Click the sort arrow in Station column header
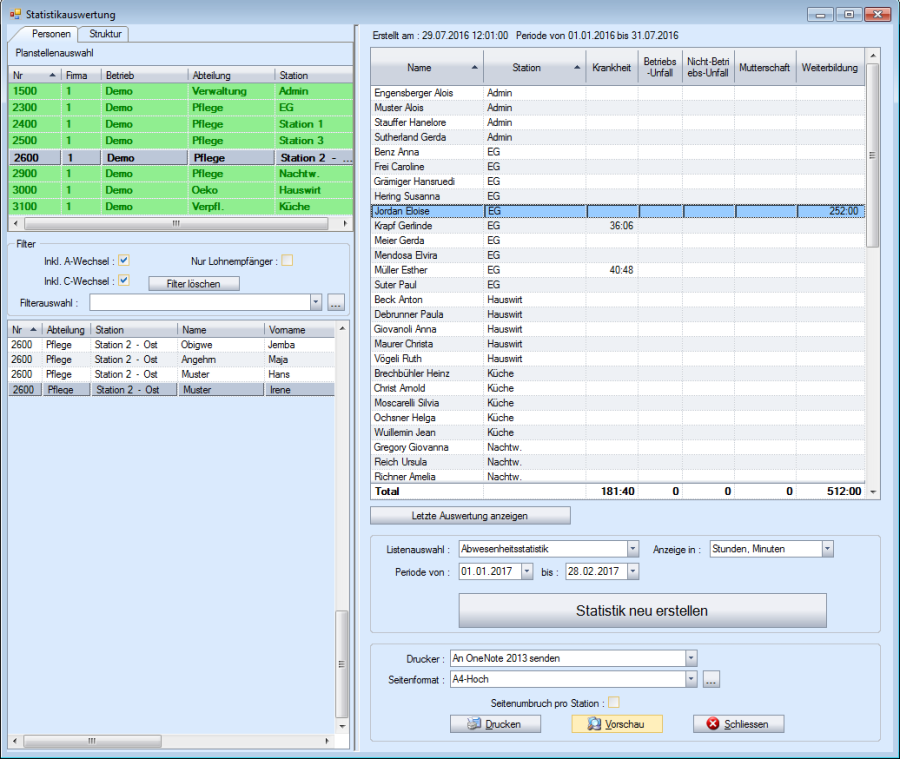900x759 pixels. [578, 68]
